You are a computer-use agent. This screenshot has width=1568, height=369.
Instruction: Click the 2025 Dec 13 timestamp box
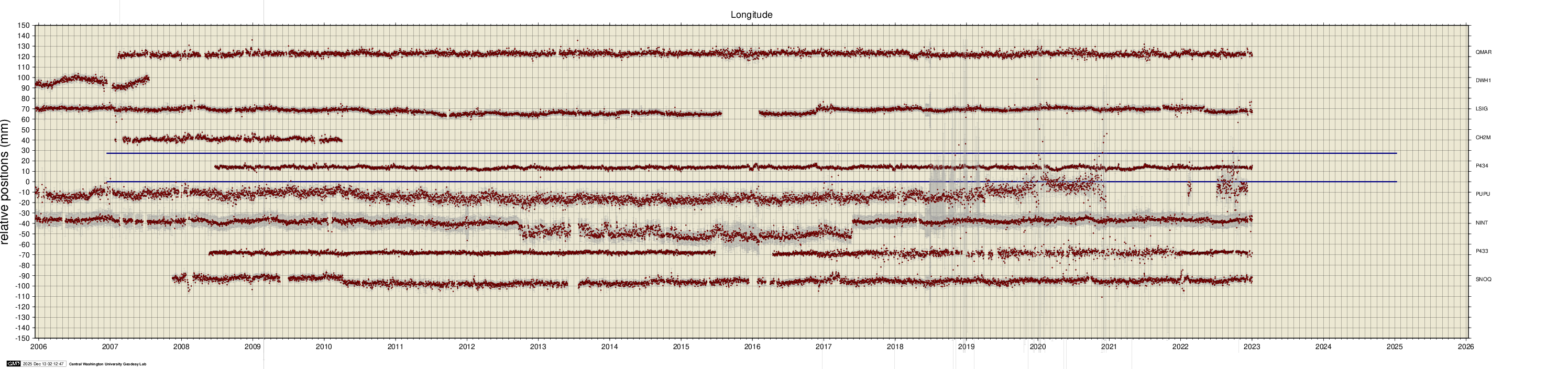43,364
